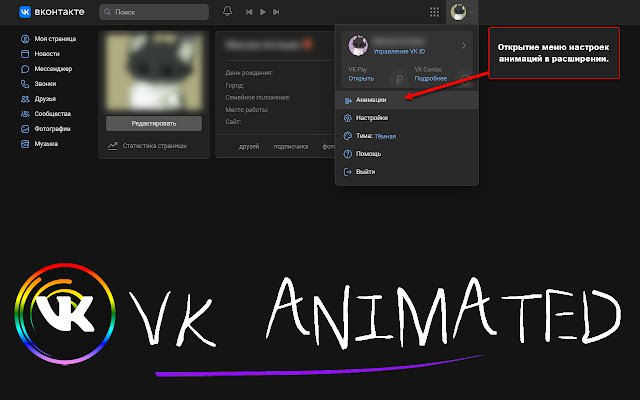Click the Фотографии picture icon
The width and height of the screenshot is (640, 400).
25,129
